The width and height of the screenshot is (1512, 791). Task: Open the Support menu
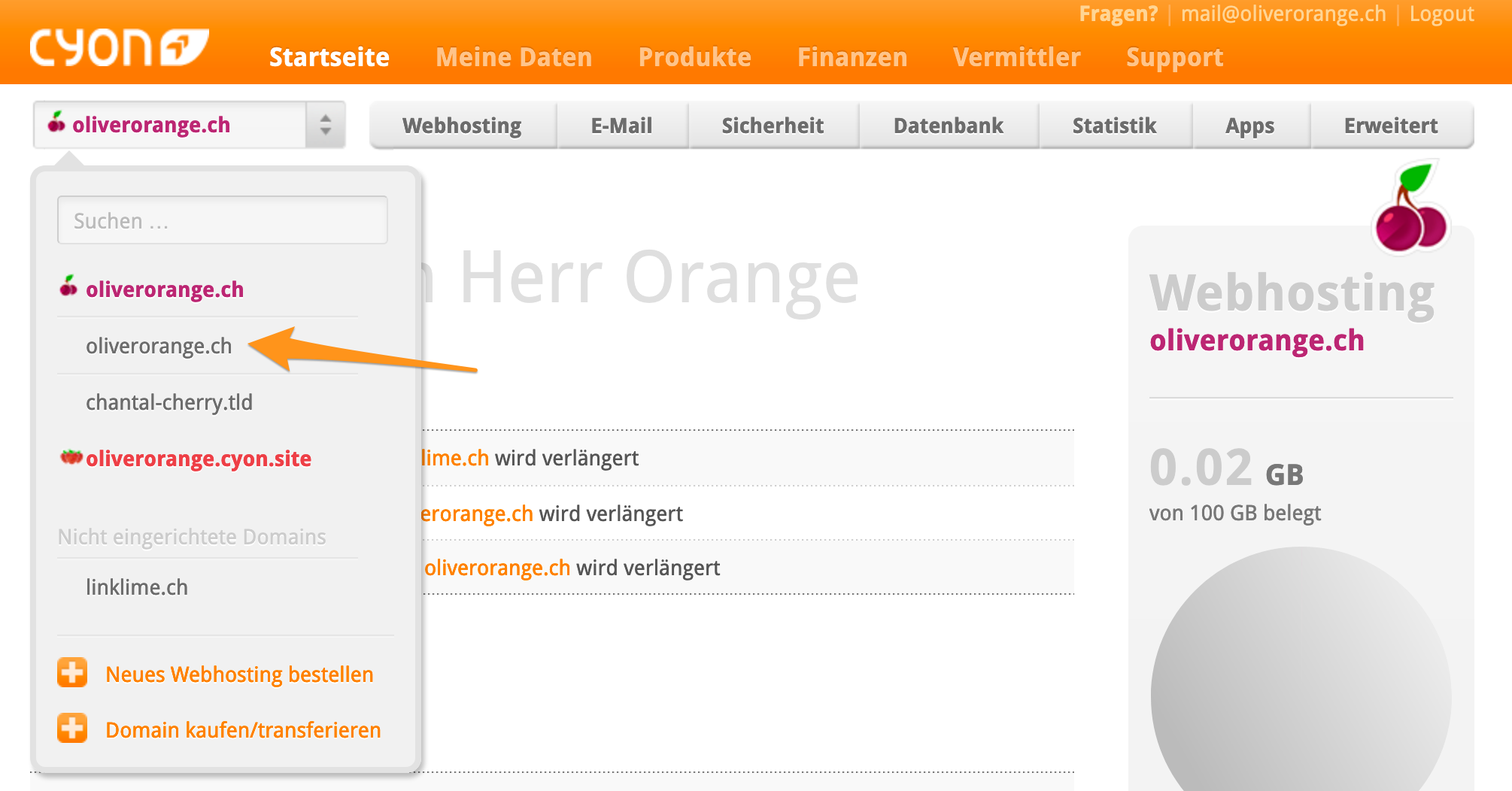[x=1174, y=58]
